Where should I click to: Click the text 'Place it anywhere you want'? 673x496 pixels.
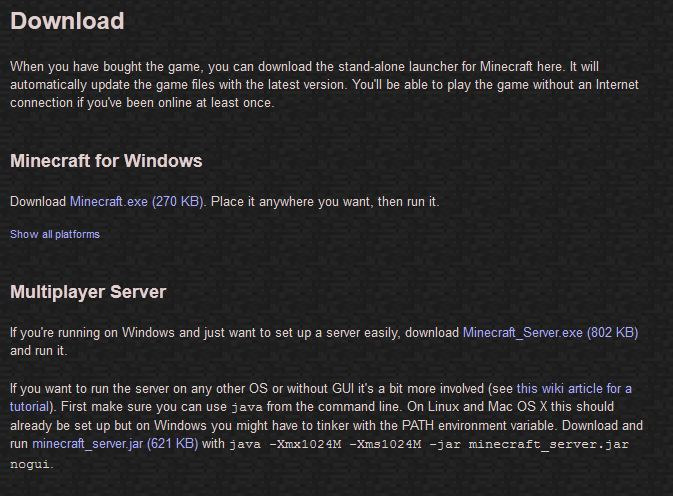click(x=291, y=202)
